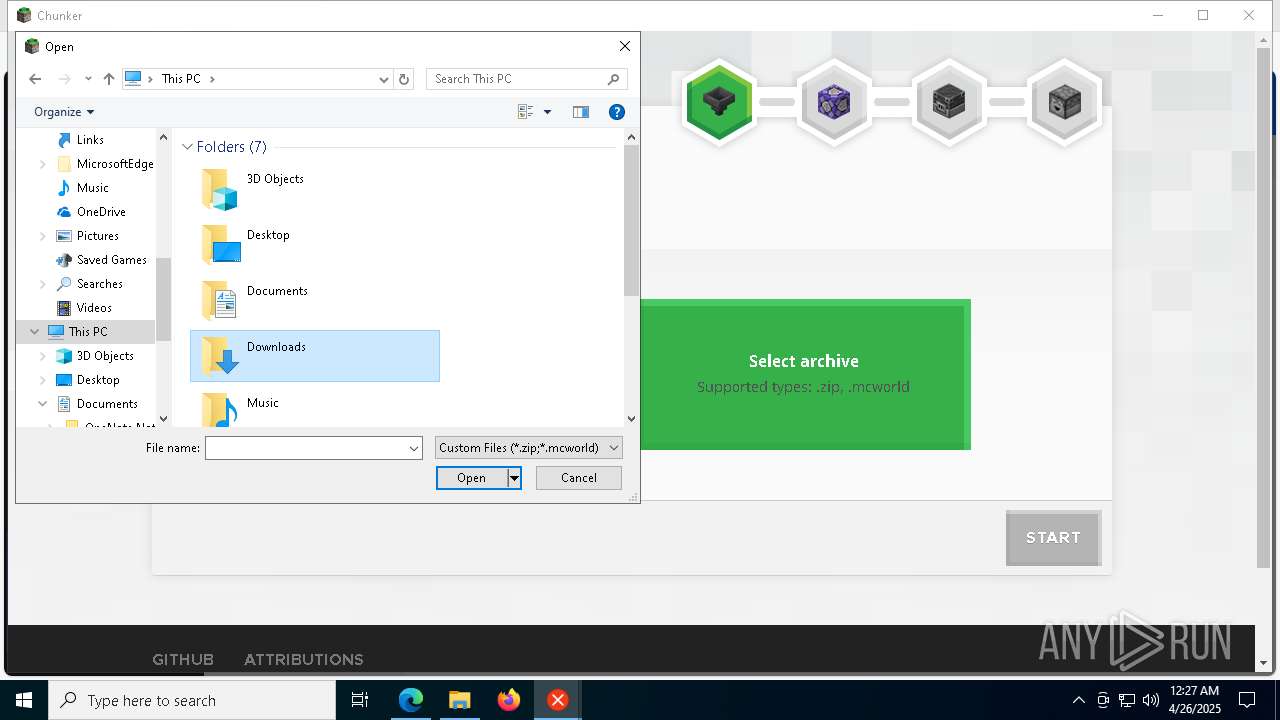
Task: Select Music in navigation tree
Action: pyautogui.click(x=92, y=188)
